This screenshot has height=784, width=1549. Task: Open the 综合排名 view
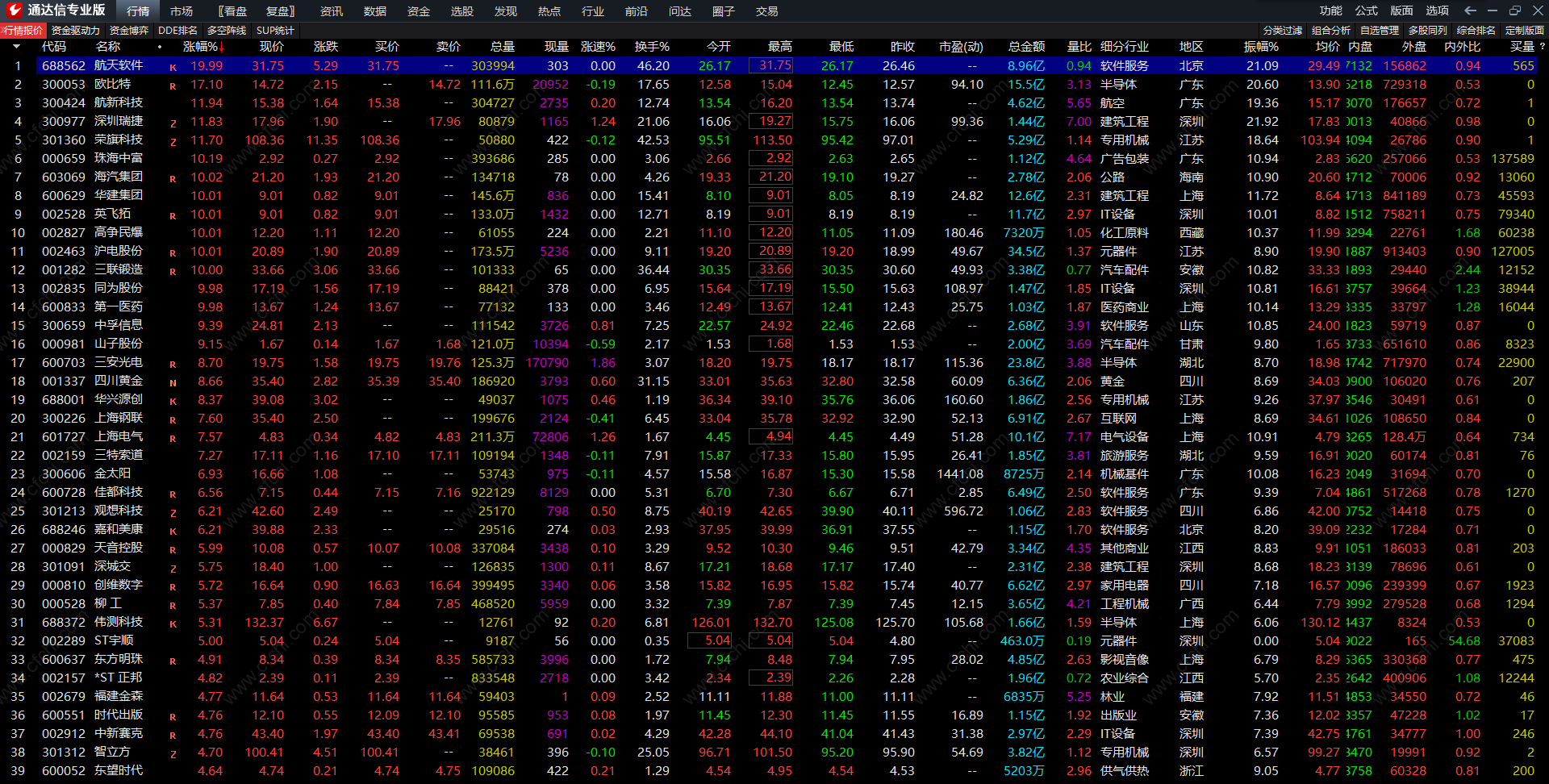pos(1476,31)
